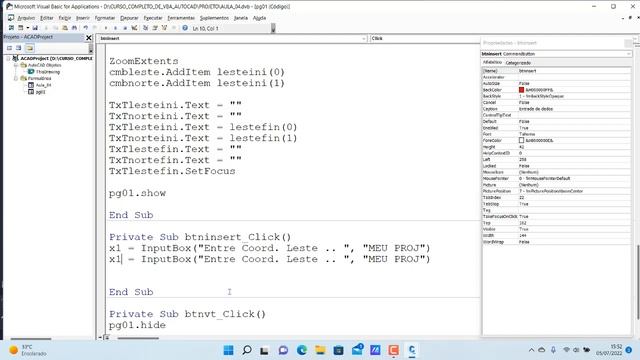Click View Object icon in Project panel
This screenshot has height=360, width=640.
click(x=19, y=48)
